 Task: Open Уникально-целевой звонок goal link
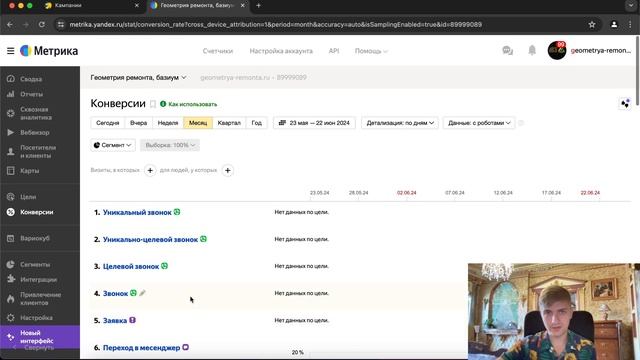pyautogui.click(x=150, y=239)
